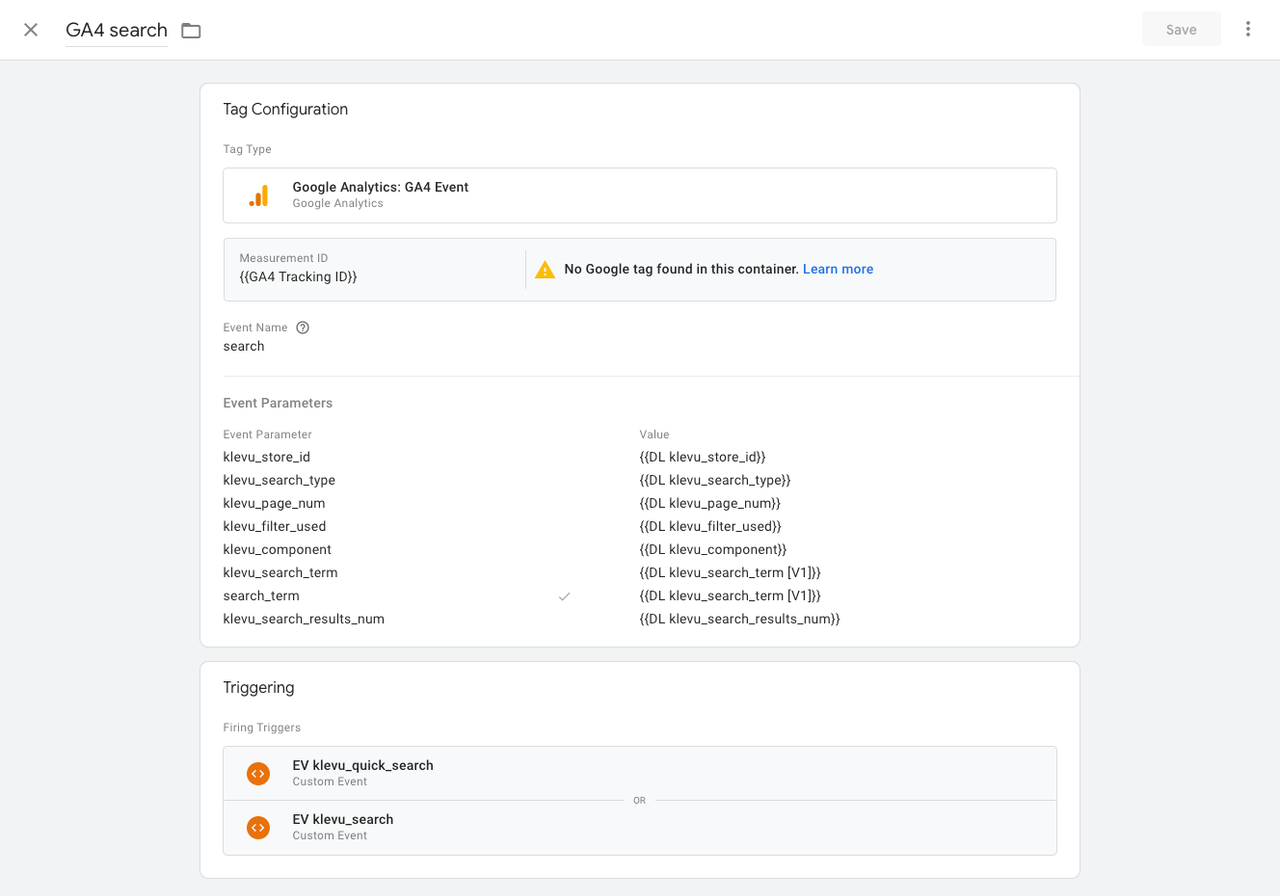Click the EV klevu_search trigger icon
1280x896 pixels.
[258, 827]
